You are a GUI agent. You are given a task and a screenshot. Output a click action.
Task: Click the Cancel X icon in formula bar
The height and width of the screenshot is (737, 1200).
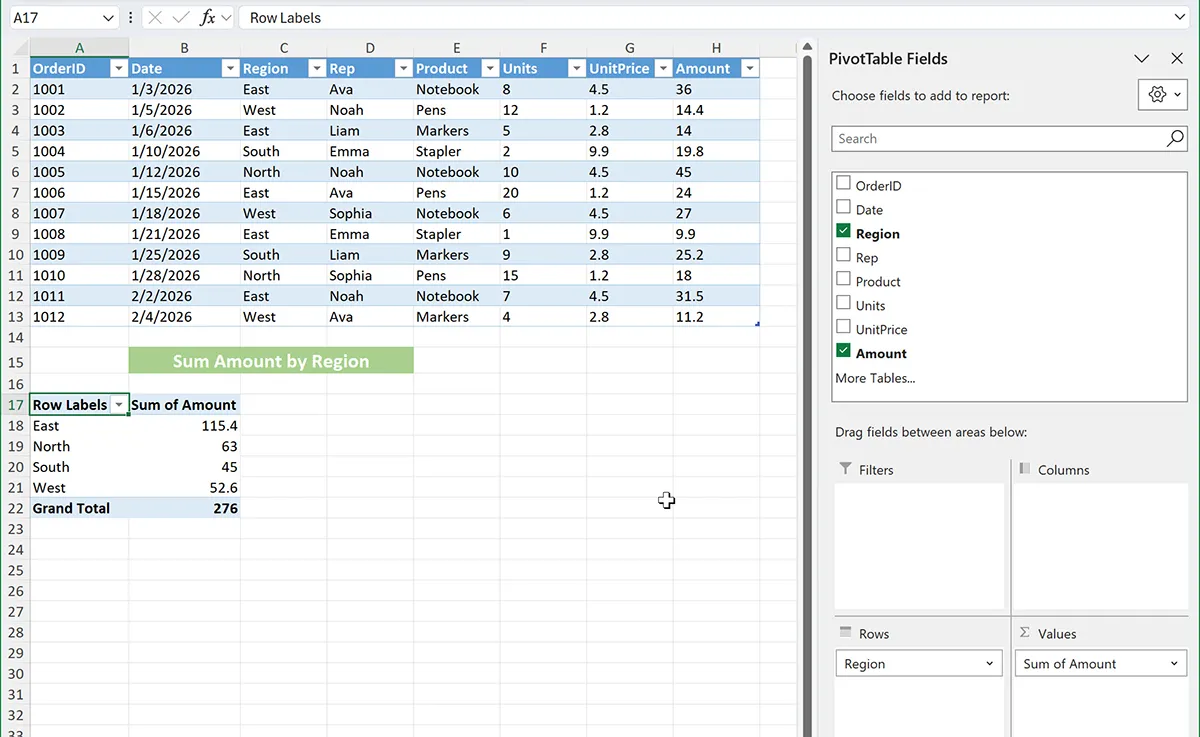click(x=154, y=18)
